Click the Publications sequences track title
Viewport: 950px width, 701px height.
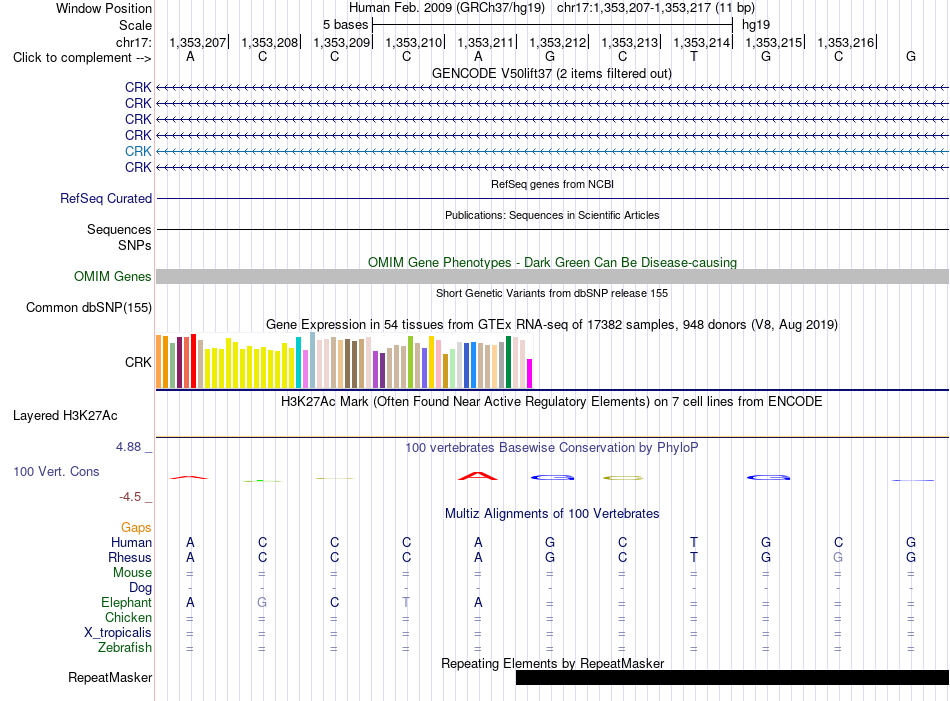click(552, 215)
